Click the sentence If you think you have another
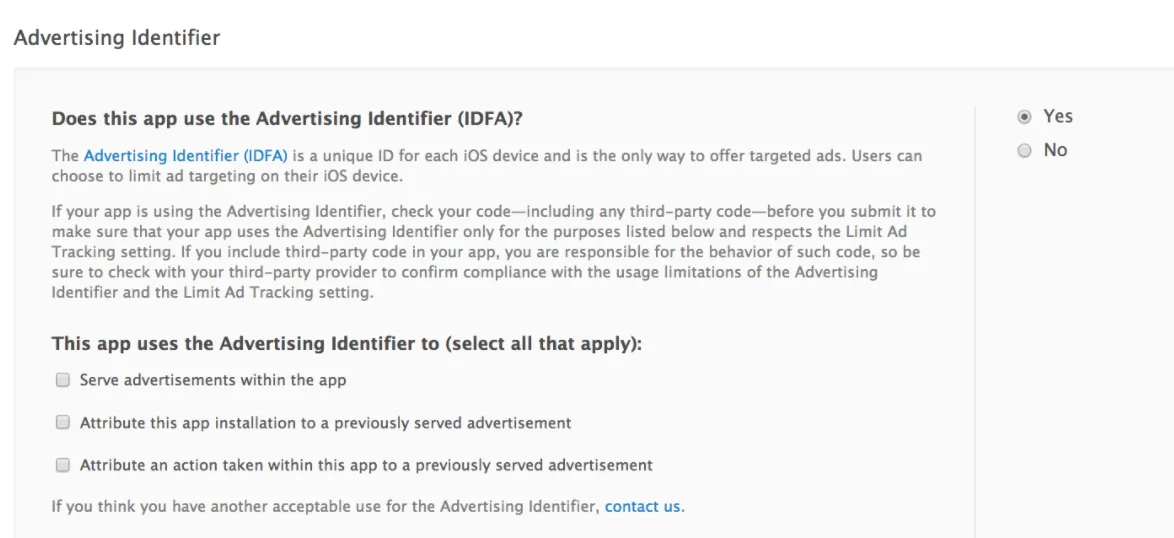Image resolution: width=1174 pixels, height=538 pixels. coord(326,507)
